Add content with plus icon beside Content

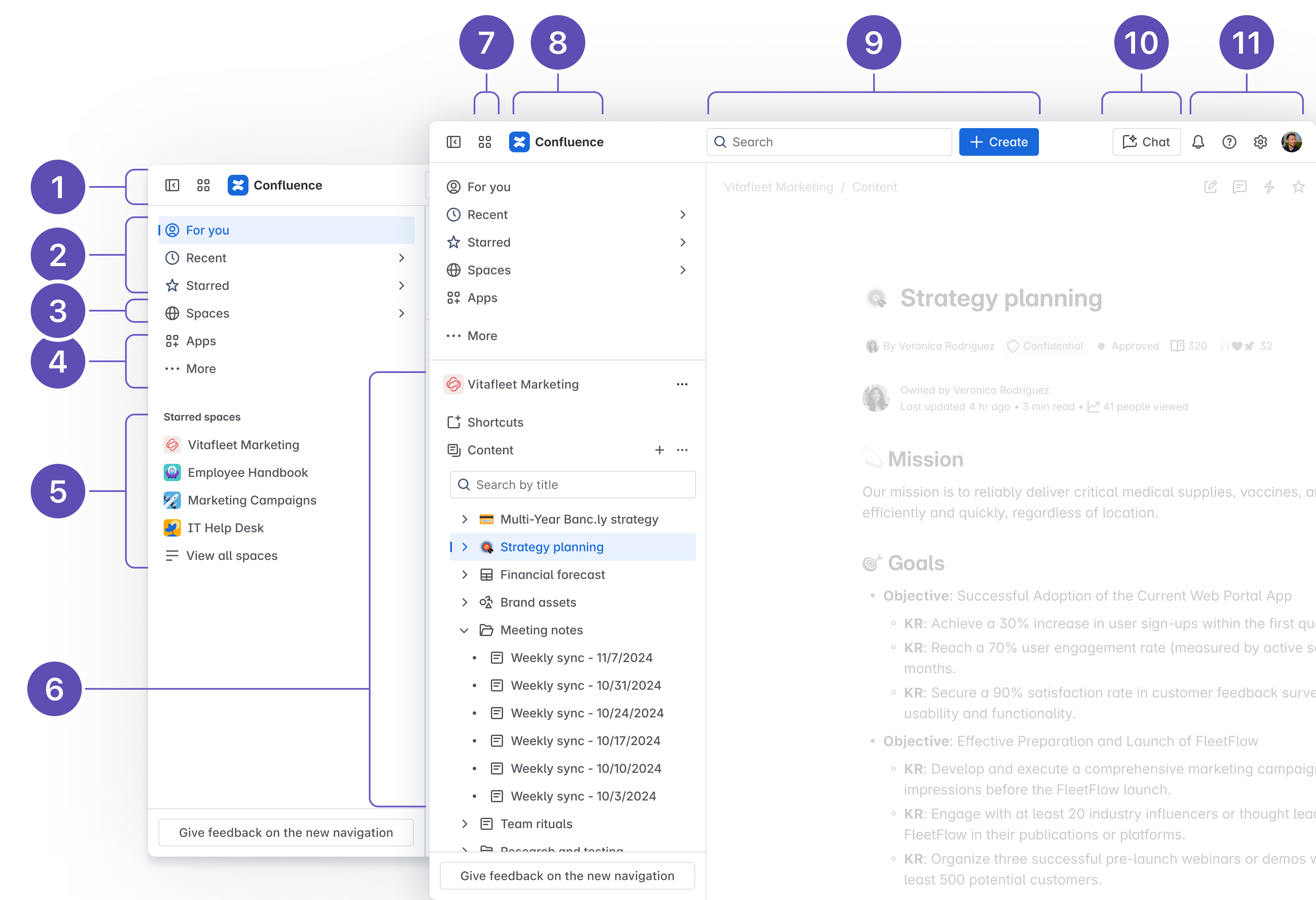tap(660, 450)
